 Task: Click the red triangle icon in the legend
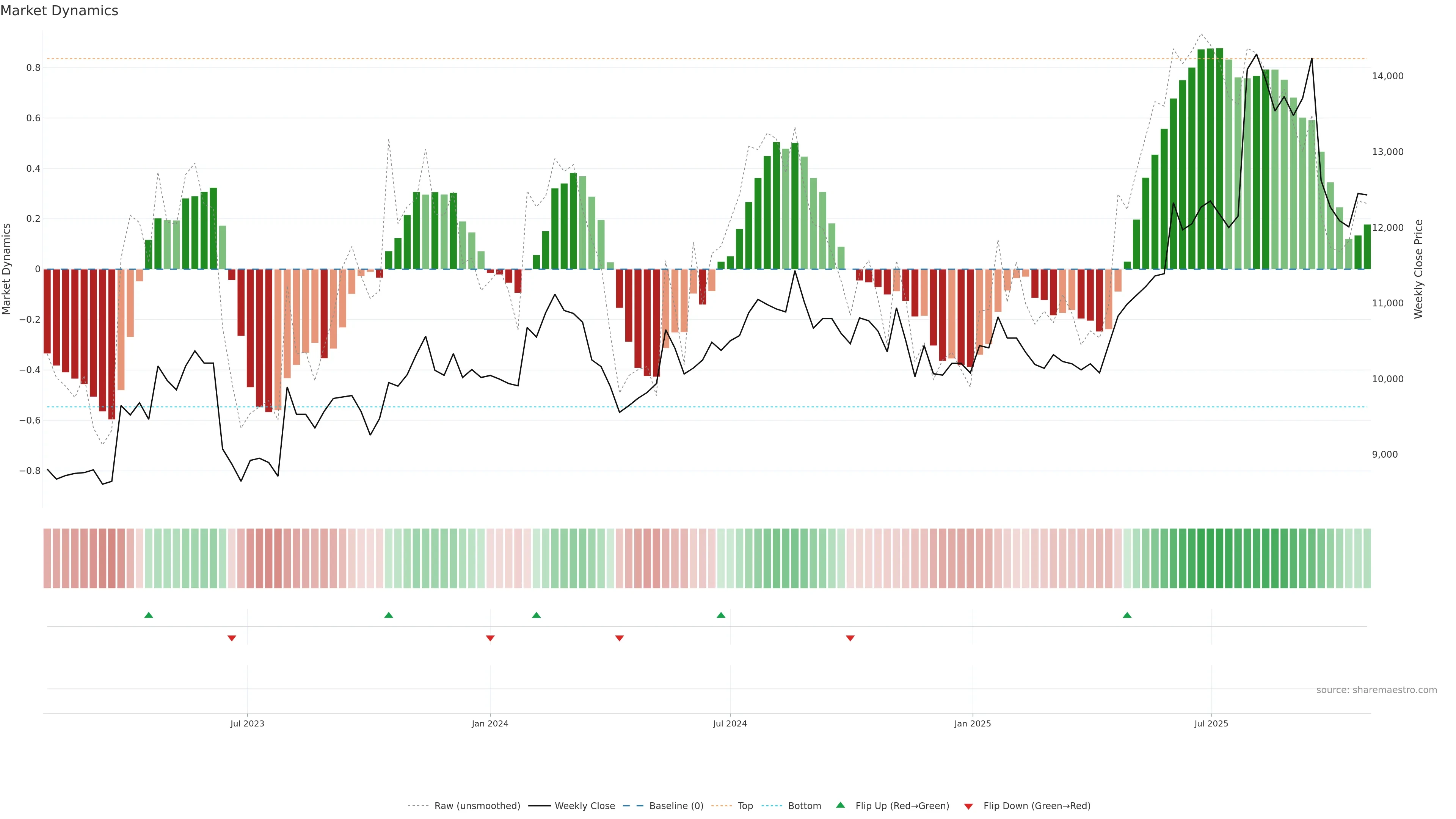(x=968, y=806)
